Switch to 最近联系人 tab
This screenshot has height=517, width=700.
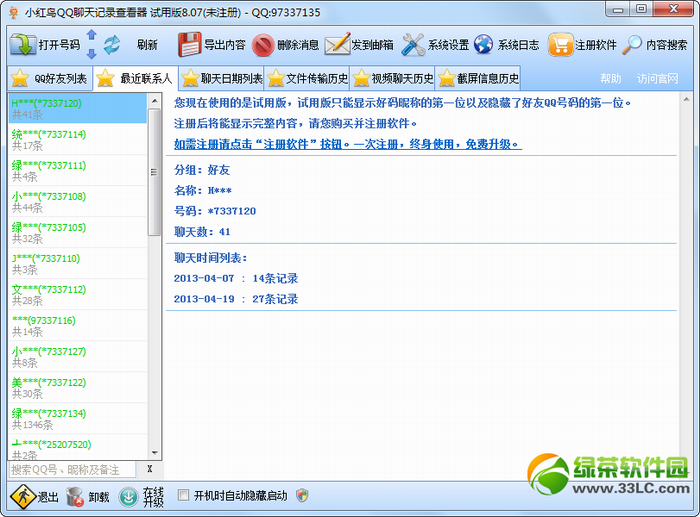[x=136, y=79]
